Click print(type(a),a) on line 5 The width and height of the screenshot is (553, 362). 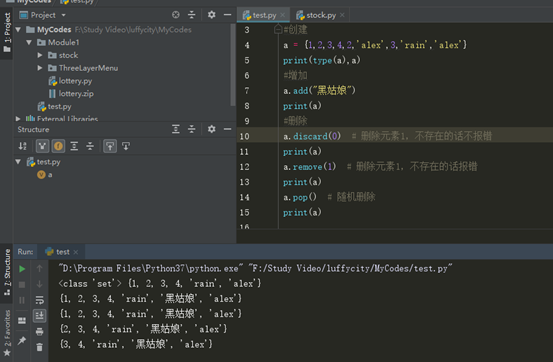pos(322,60)
